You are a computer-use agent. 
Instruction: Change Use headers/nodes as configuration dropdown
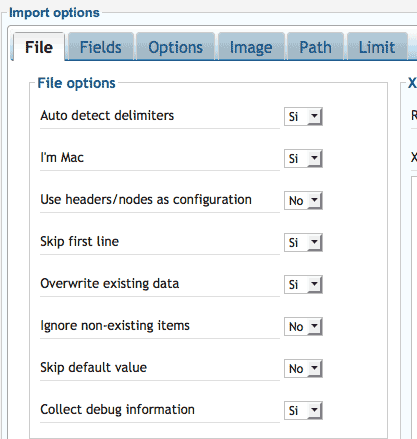pos(303,201)
